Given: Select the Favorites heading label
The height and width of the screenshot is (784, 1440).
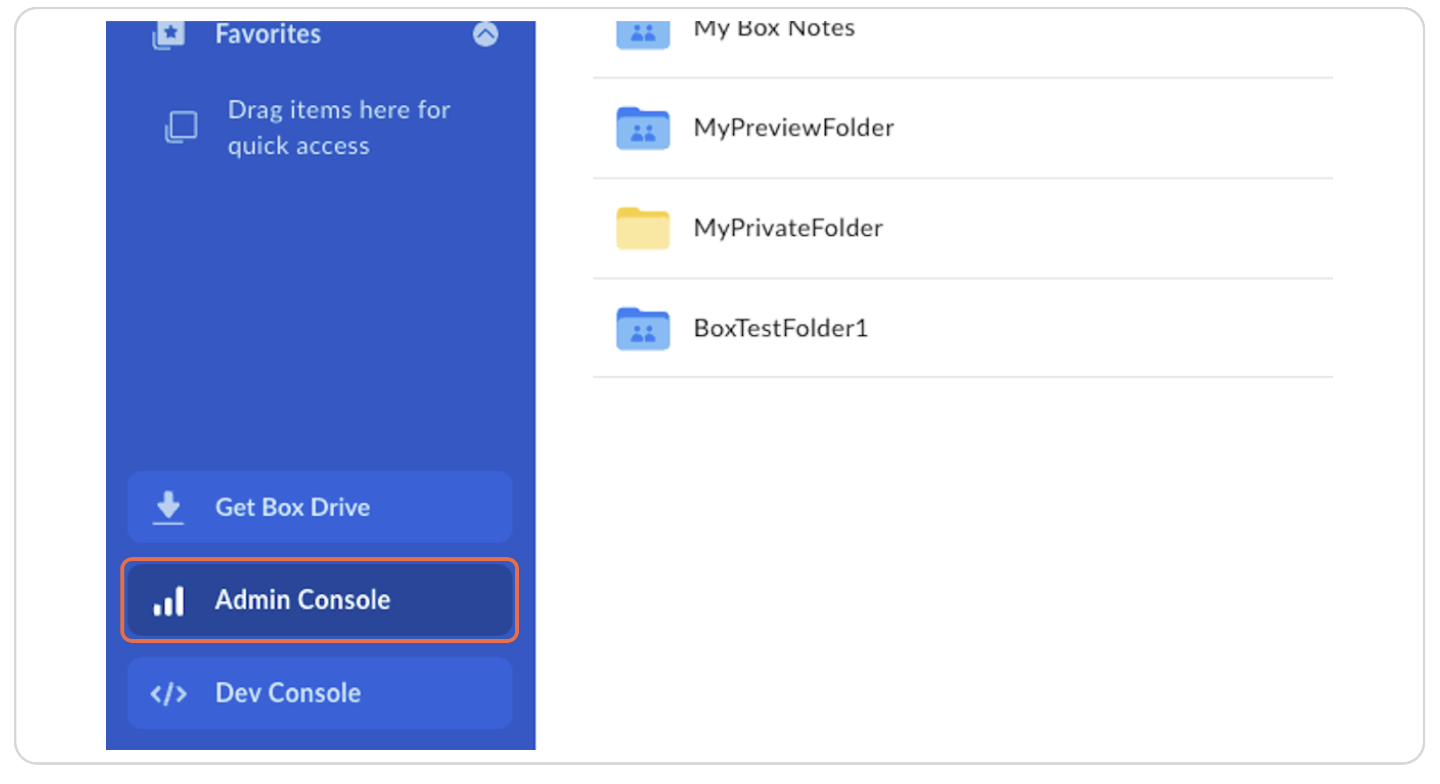Looking at the screenshot, I should 268,34.
